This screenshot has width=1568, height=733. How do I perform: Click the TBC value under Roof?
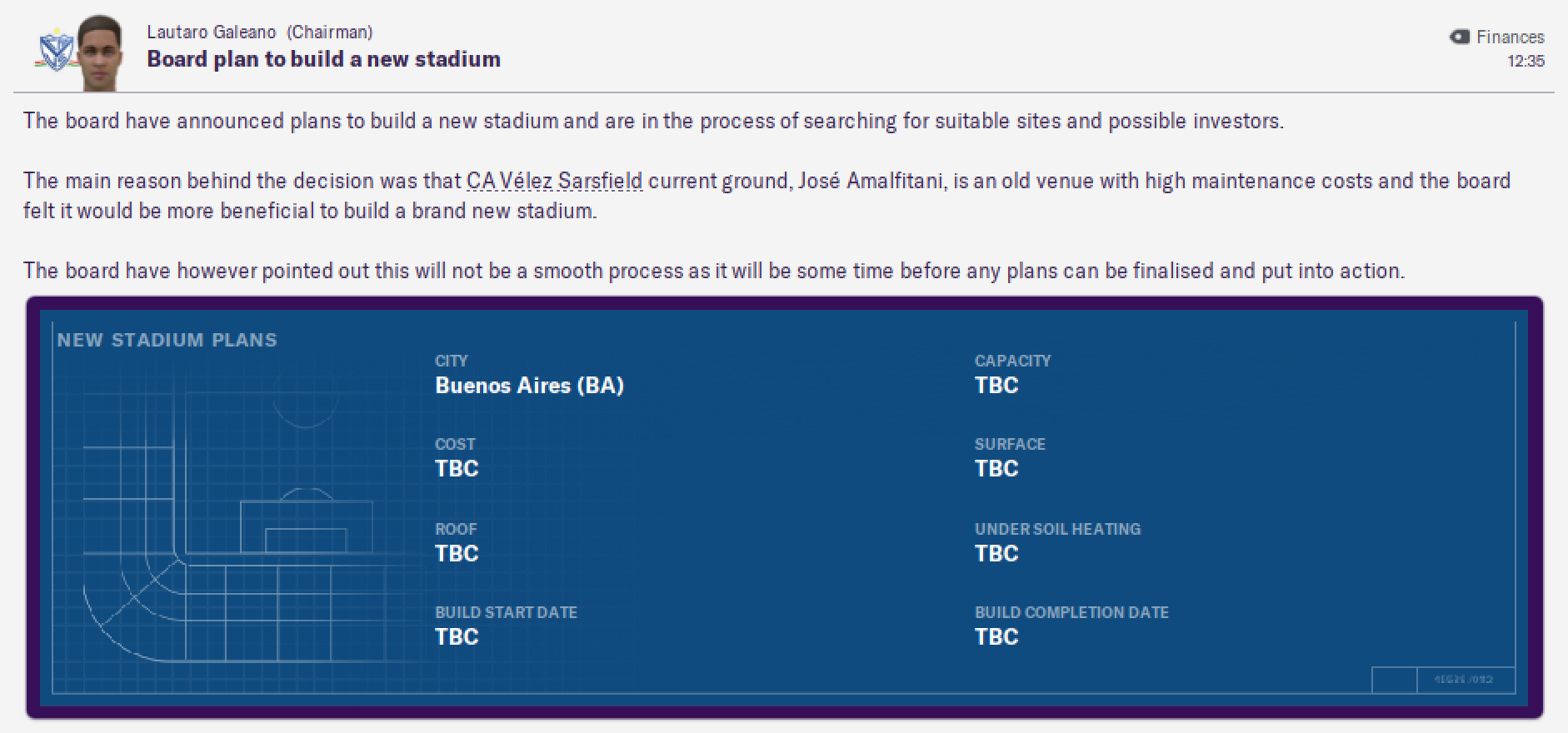click(457, 554)
